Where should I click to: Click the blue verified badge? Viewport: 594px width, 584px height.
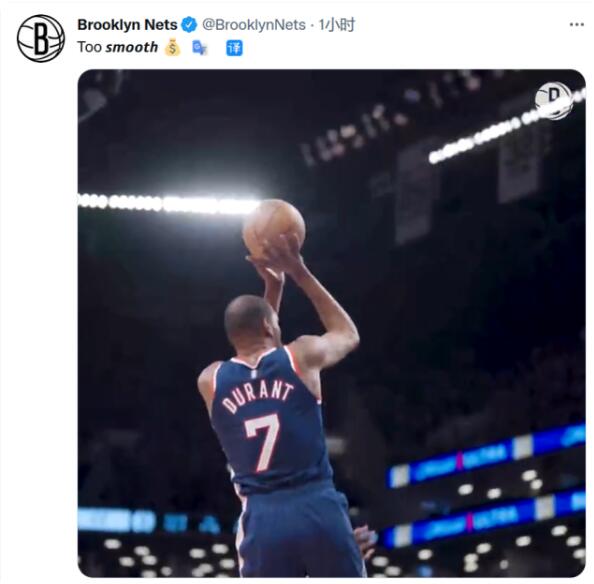click(x=189, y=25)
